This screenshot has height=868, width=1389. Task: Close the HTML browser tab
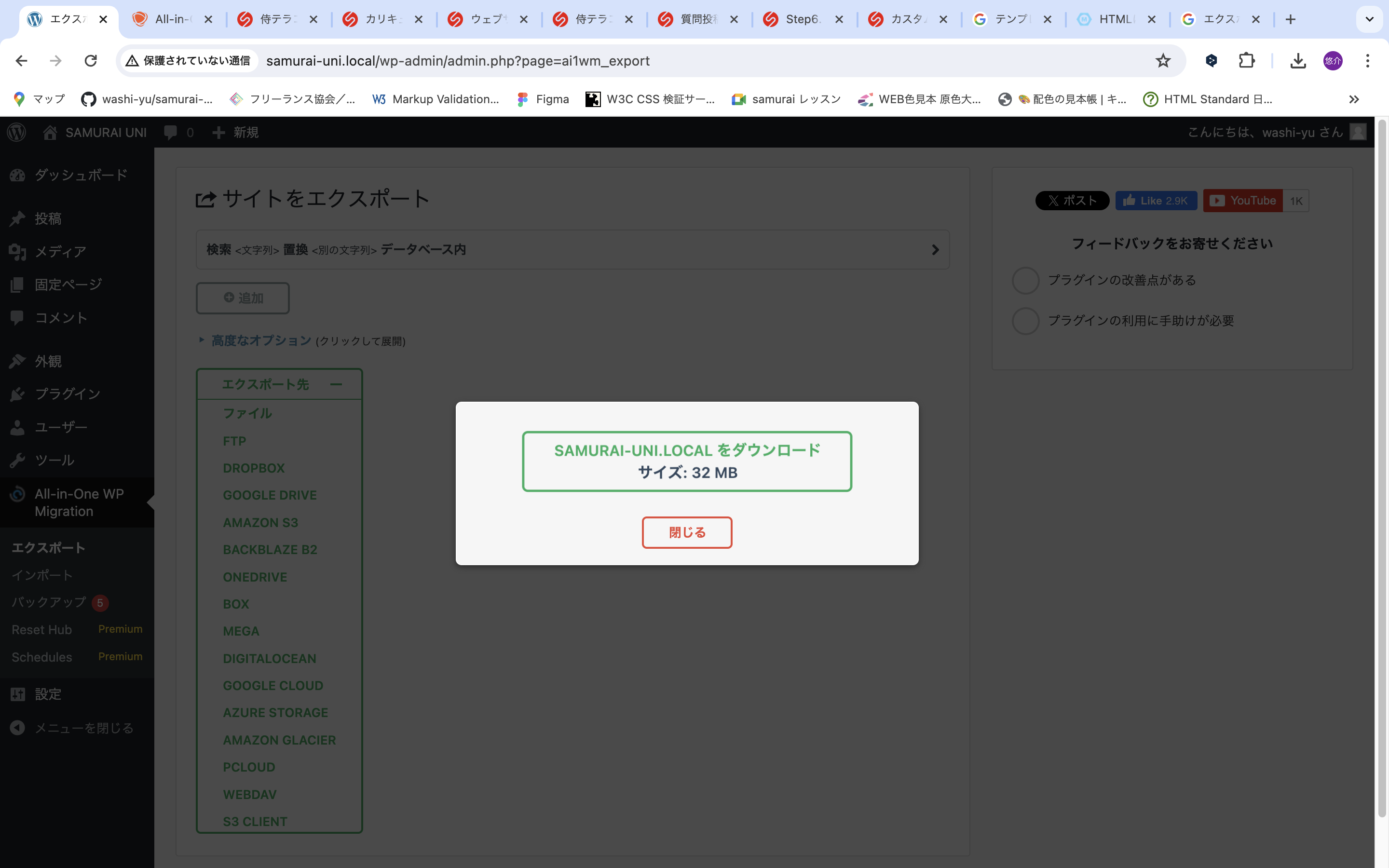[x=1151, y=19]
